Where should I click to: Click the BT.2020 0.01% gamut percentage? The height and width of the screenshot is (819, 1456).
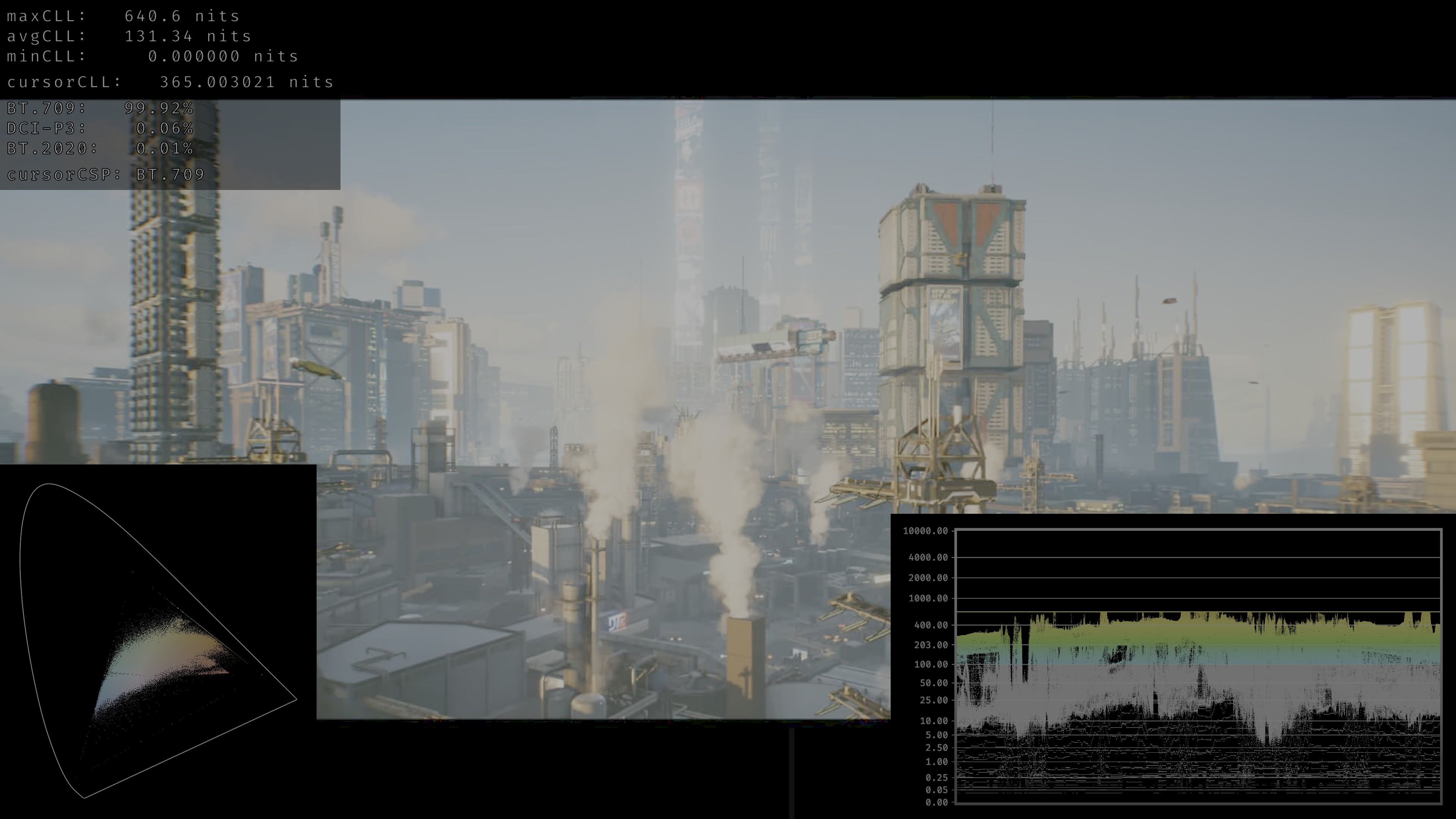tap(100, 149)
